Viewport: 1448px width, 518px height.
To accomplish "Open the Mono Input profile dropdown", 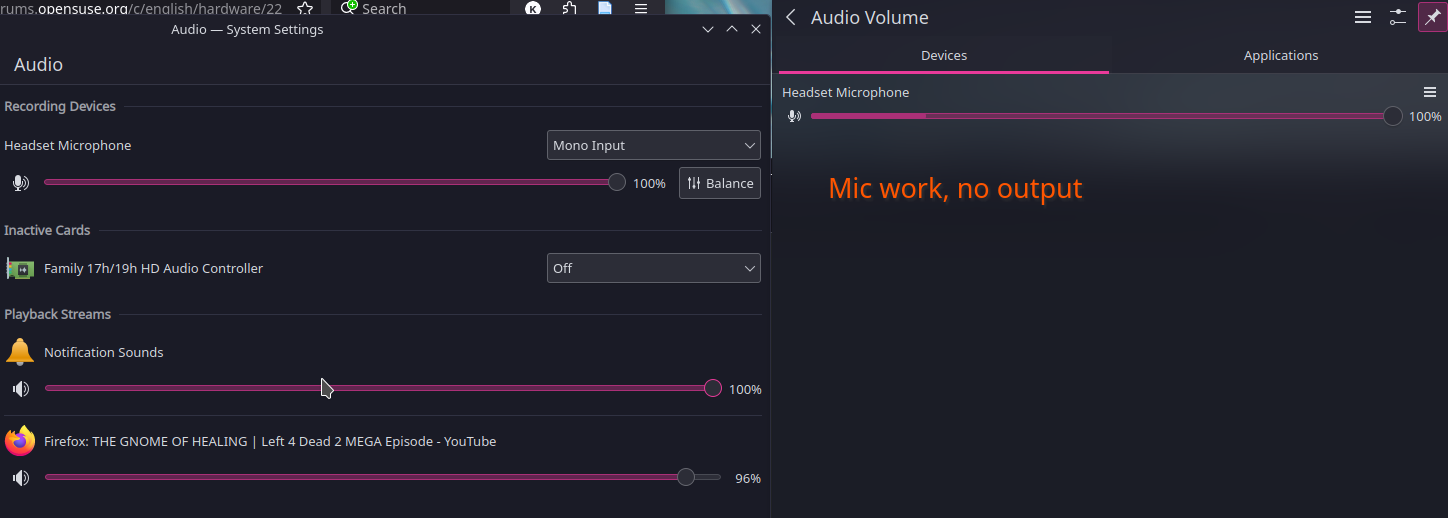I will (653, 145).
